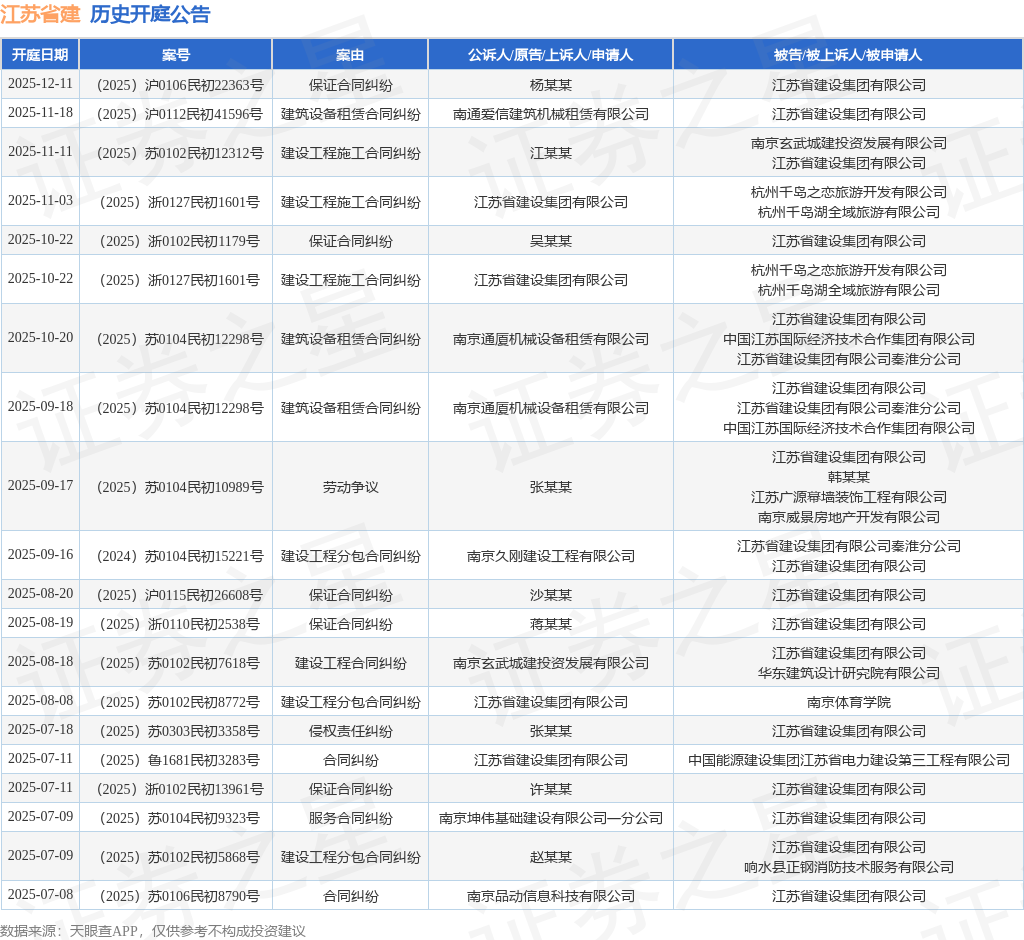Screen dimensions: 1024x940
Task: Click 服务合同纠纷 case cause cell
Action: point(350,818)
